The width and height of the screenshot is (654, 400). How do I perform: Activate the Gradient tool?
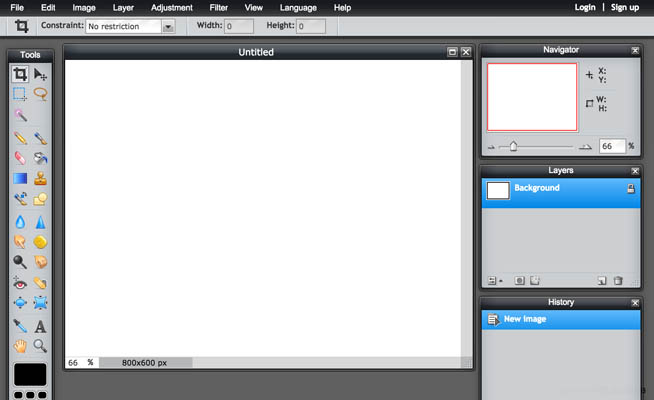(x=20, y=179)
